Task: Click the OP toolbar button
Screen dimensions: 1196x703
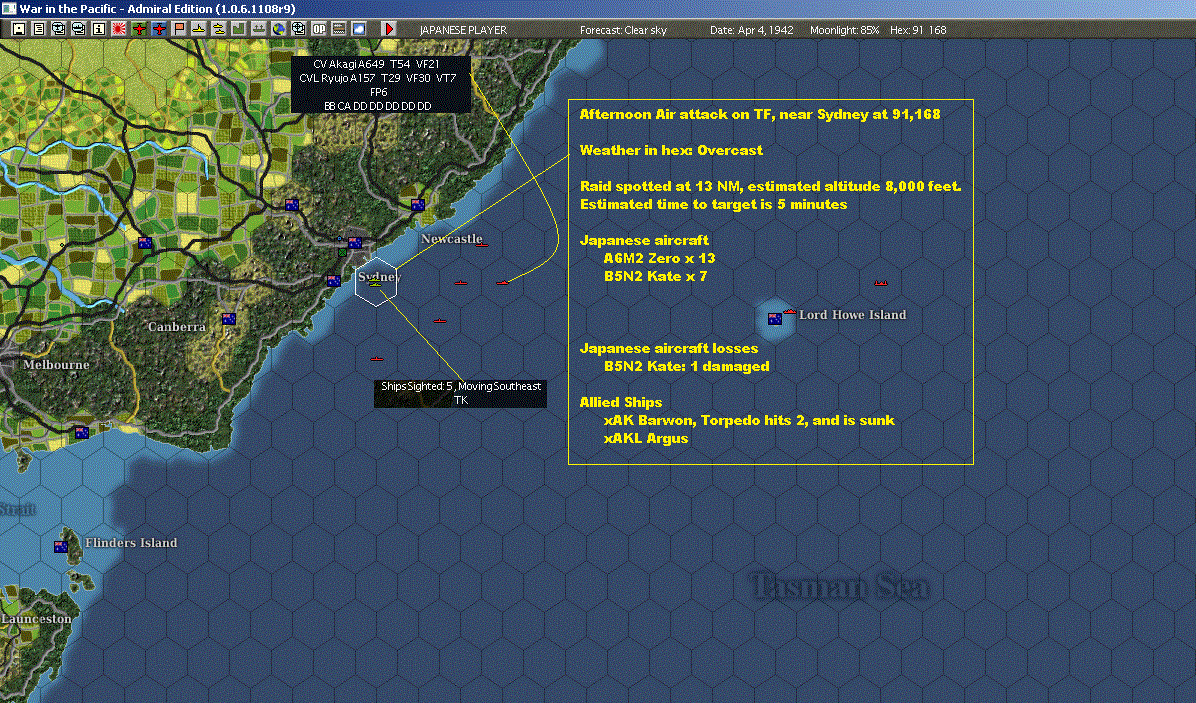Action: (319, 29)
